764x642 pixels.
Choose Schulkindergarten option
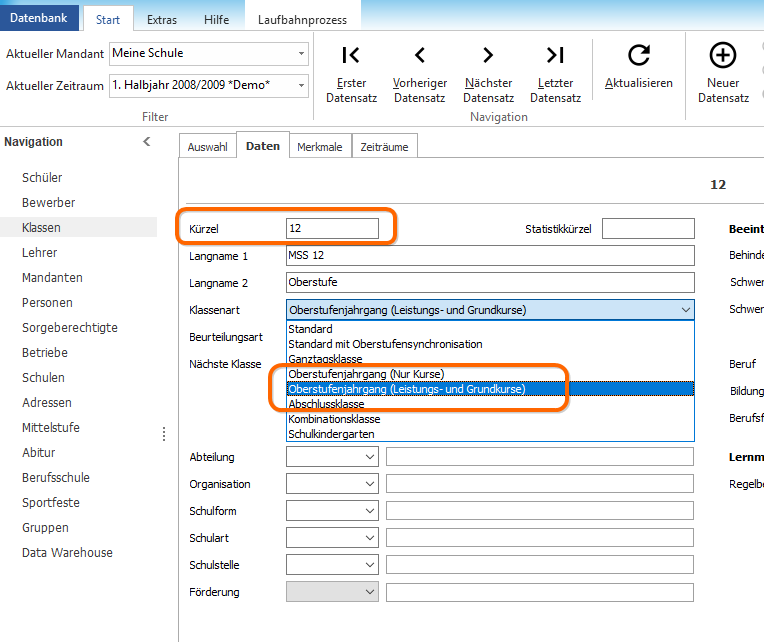pyautogui.click(x=490, y=434)
